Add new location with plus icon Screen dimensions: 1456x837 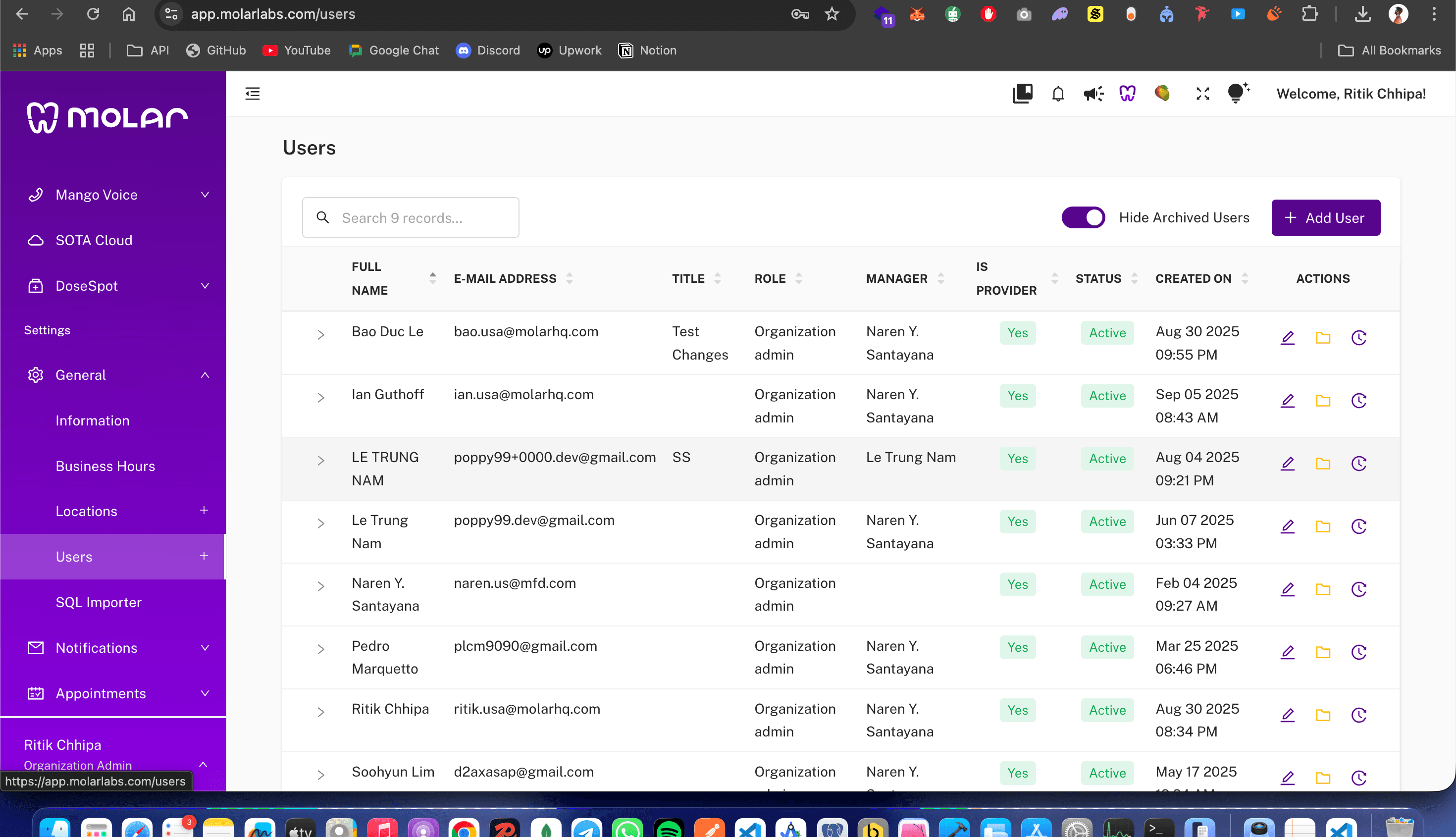[x=204, y=511]
